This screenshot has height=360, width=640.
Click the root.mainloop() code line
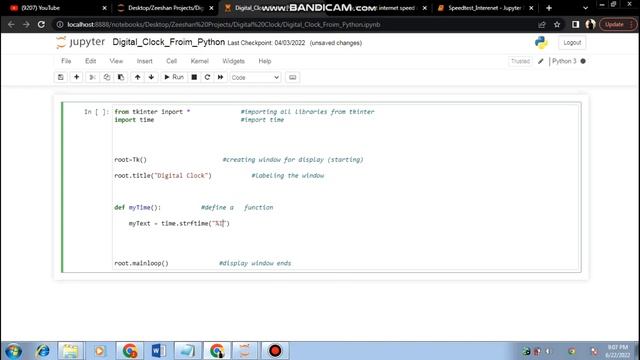141,263
